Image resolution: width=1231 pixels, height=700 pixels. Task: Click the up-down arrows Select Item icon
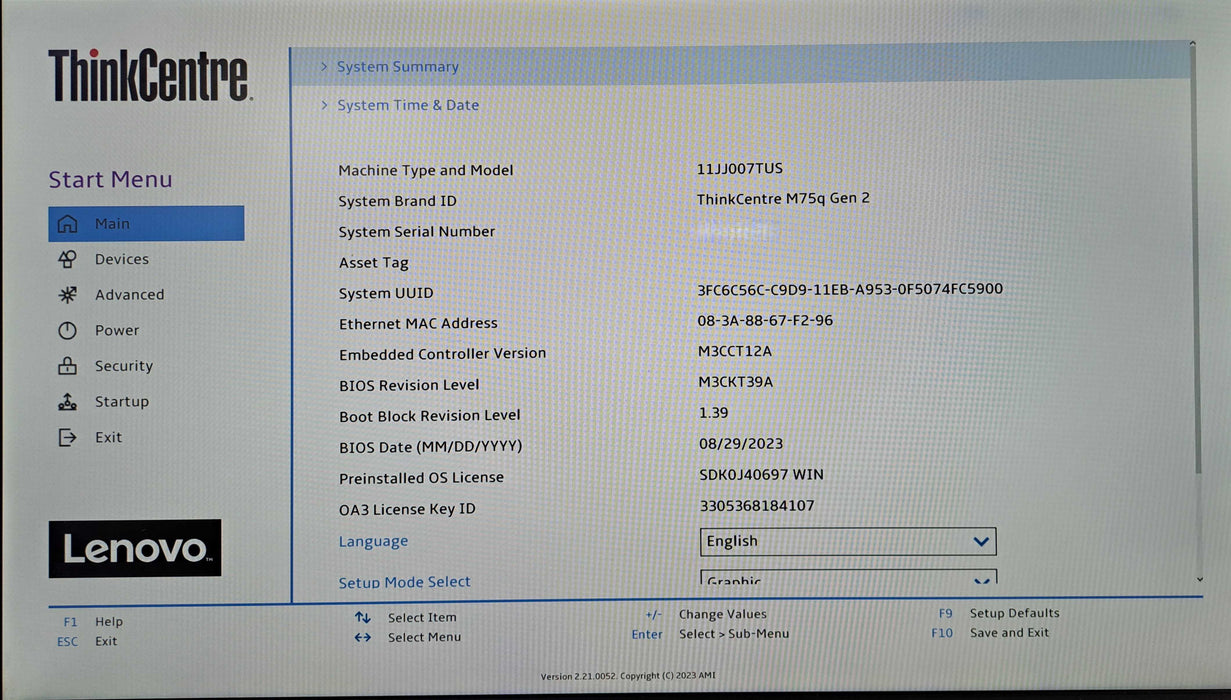(x=363, y=618)
